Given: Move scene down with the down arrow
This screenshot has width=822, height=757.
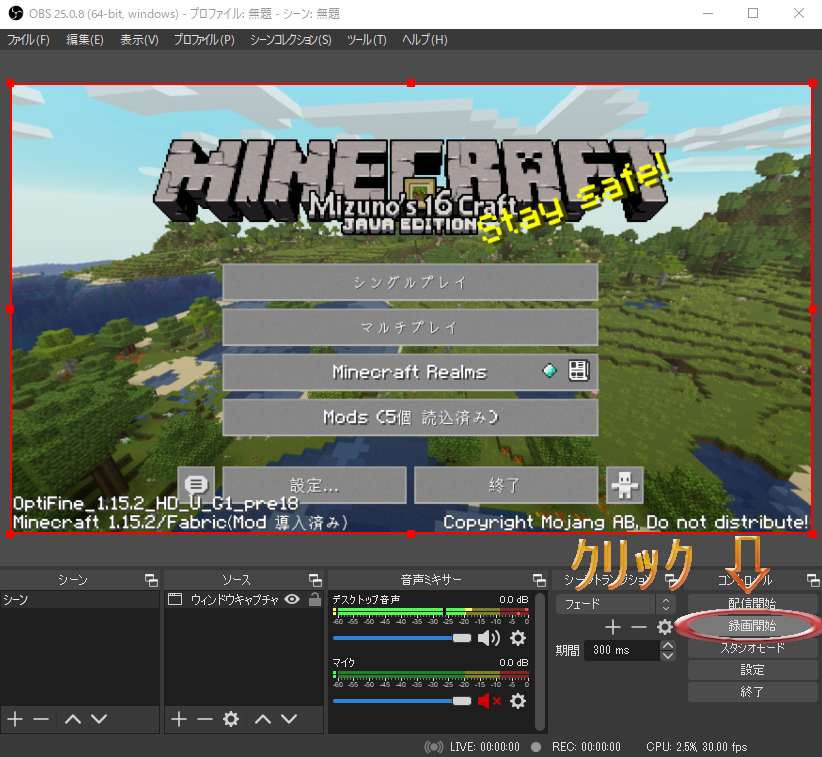Looking at the screenshot, I should coord(99,719).
